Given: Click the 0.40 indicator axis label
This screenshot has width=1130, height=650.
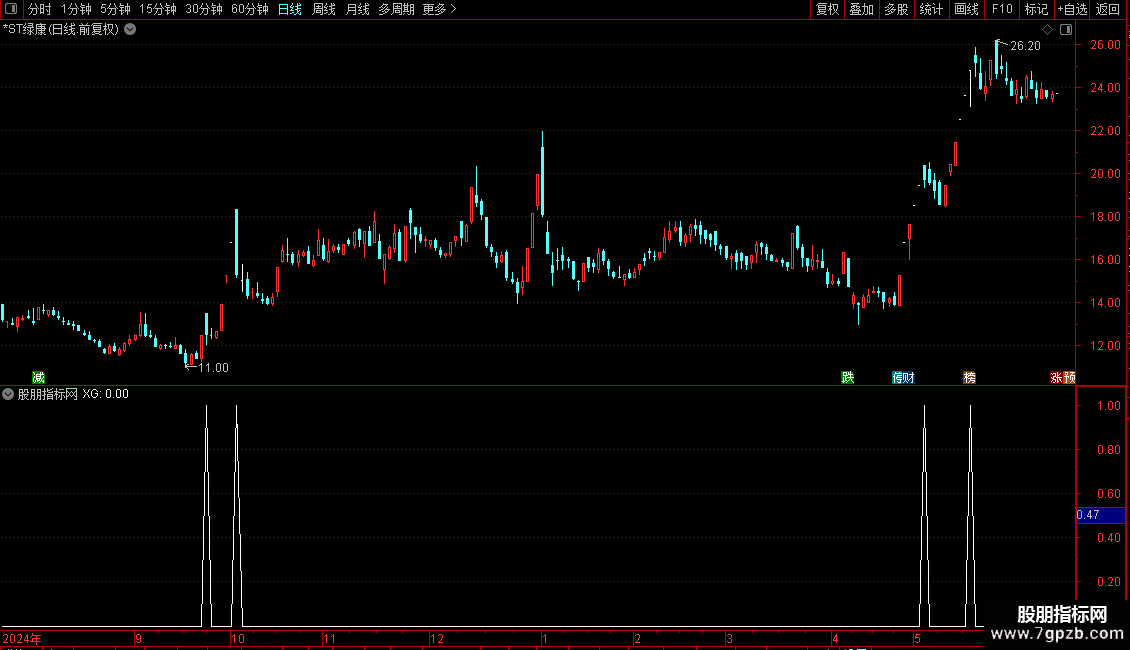Looking at the screenshot, I should [1108, 538].
